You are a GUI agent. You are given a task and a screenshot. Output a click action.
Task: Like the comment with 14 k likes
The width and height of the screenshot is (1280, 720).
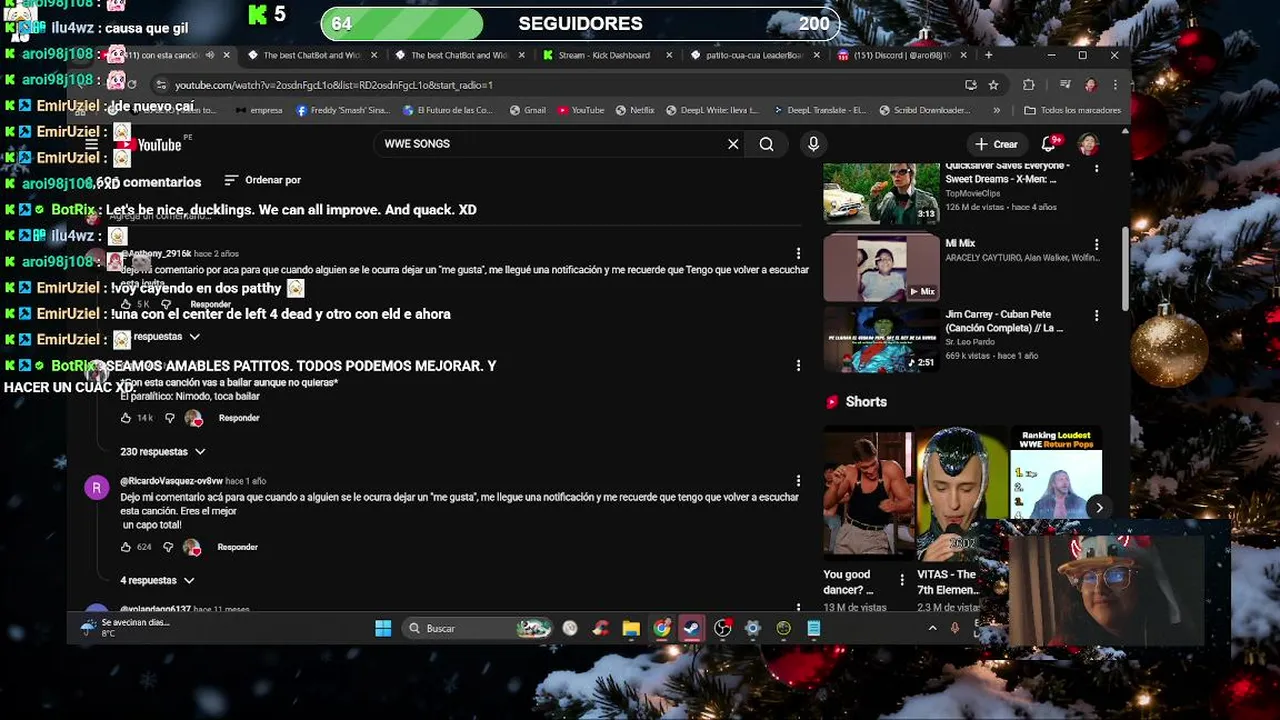125,418
